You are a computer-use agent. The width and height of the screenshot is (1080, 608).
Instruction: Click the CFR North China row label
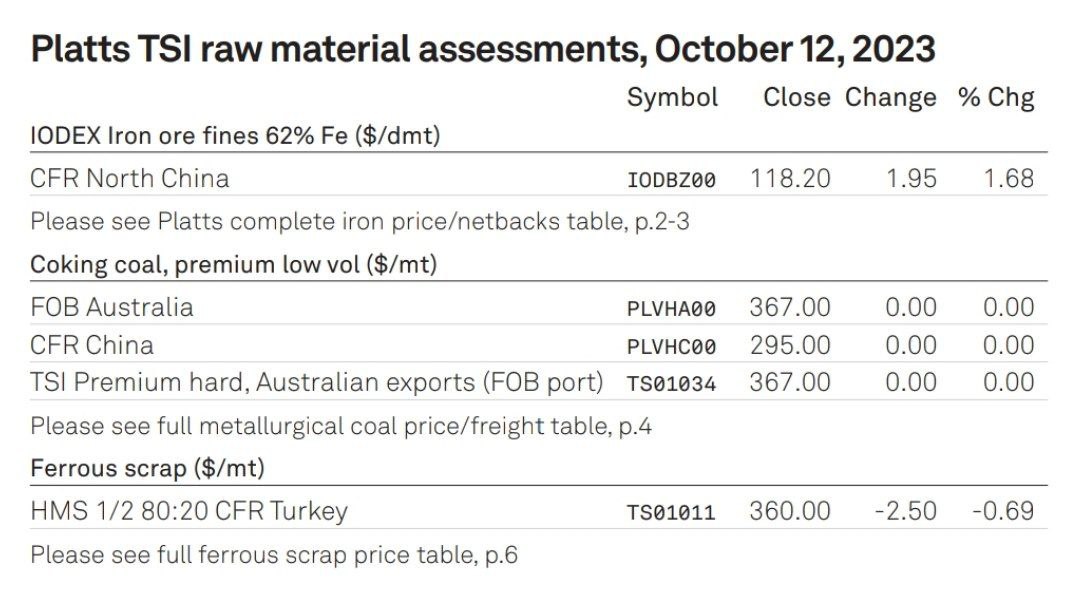(129, 179)
